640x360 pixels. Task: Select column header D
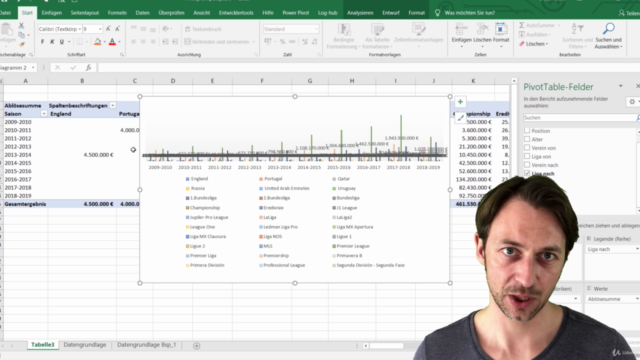point(173,81)
